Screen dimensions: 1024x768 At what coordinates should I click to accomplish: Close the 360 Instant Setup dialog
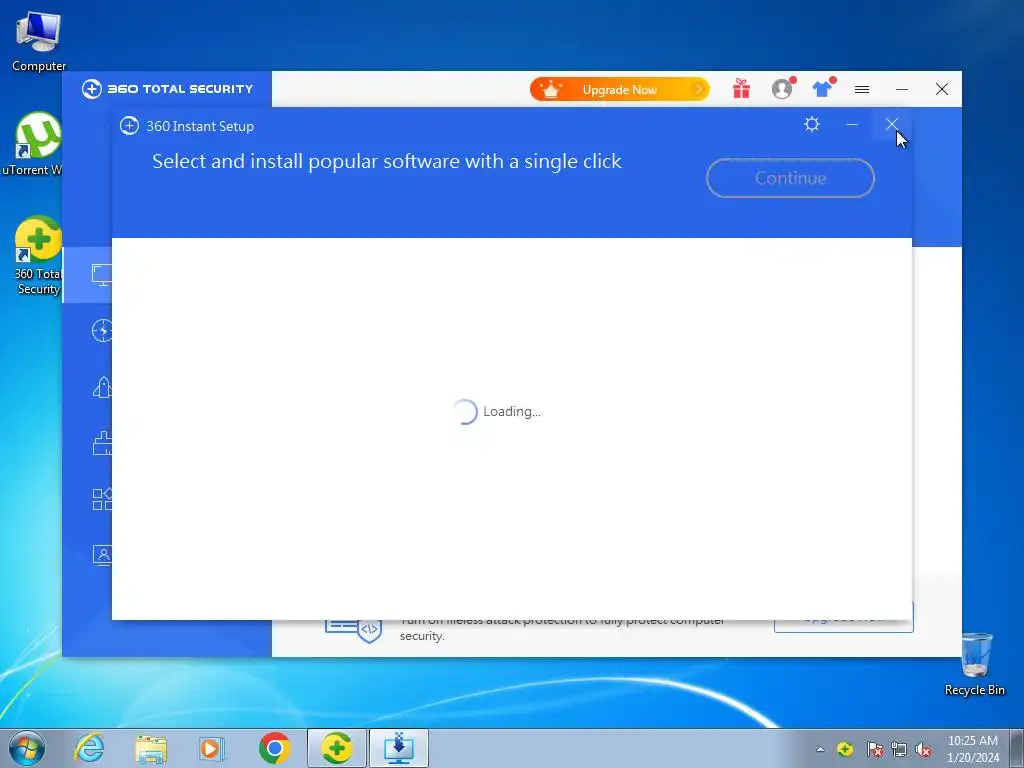(891, 124)
